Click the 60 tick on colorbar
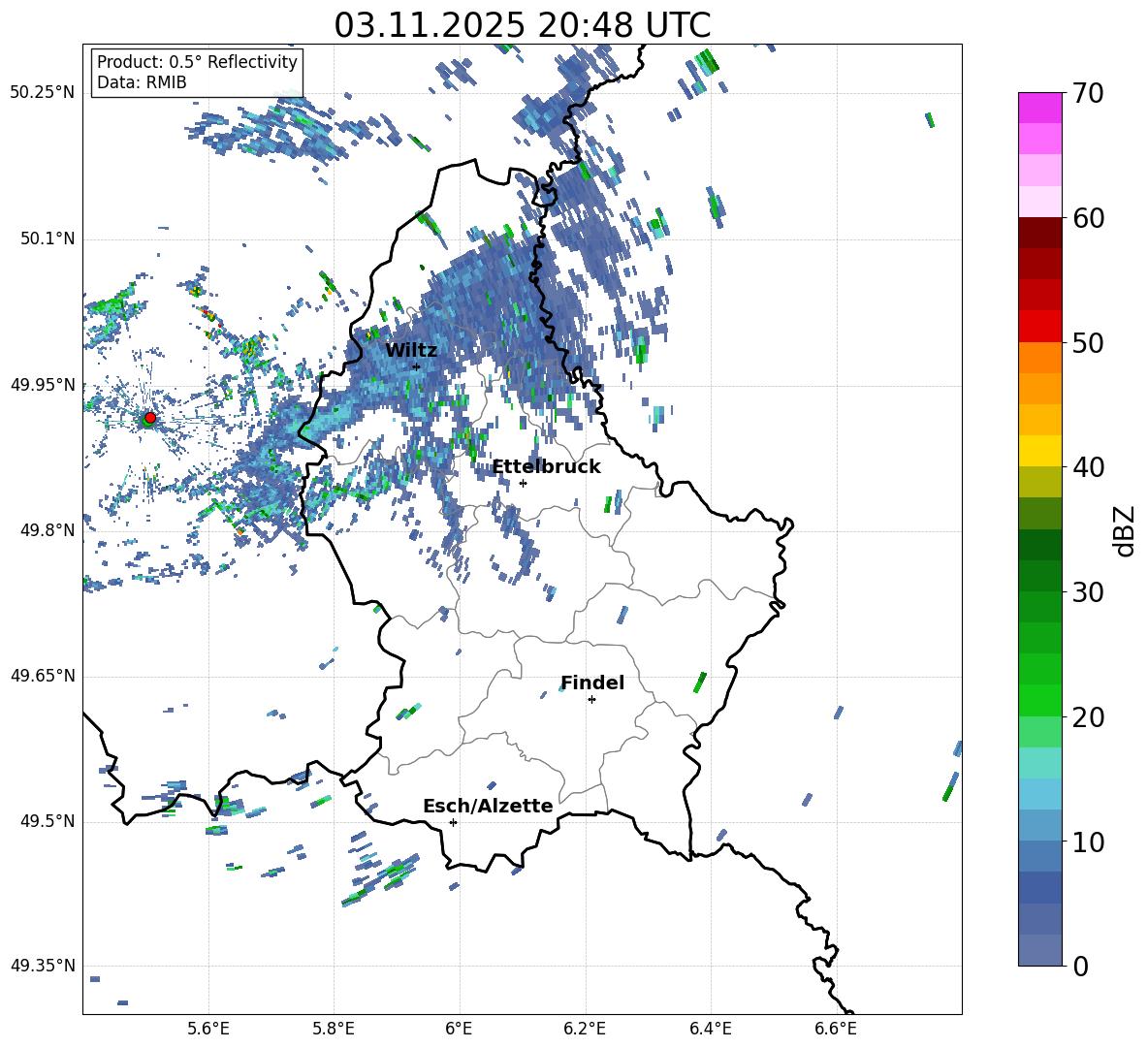The image size is (1148, 1048). click(1088, 218)
